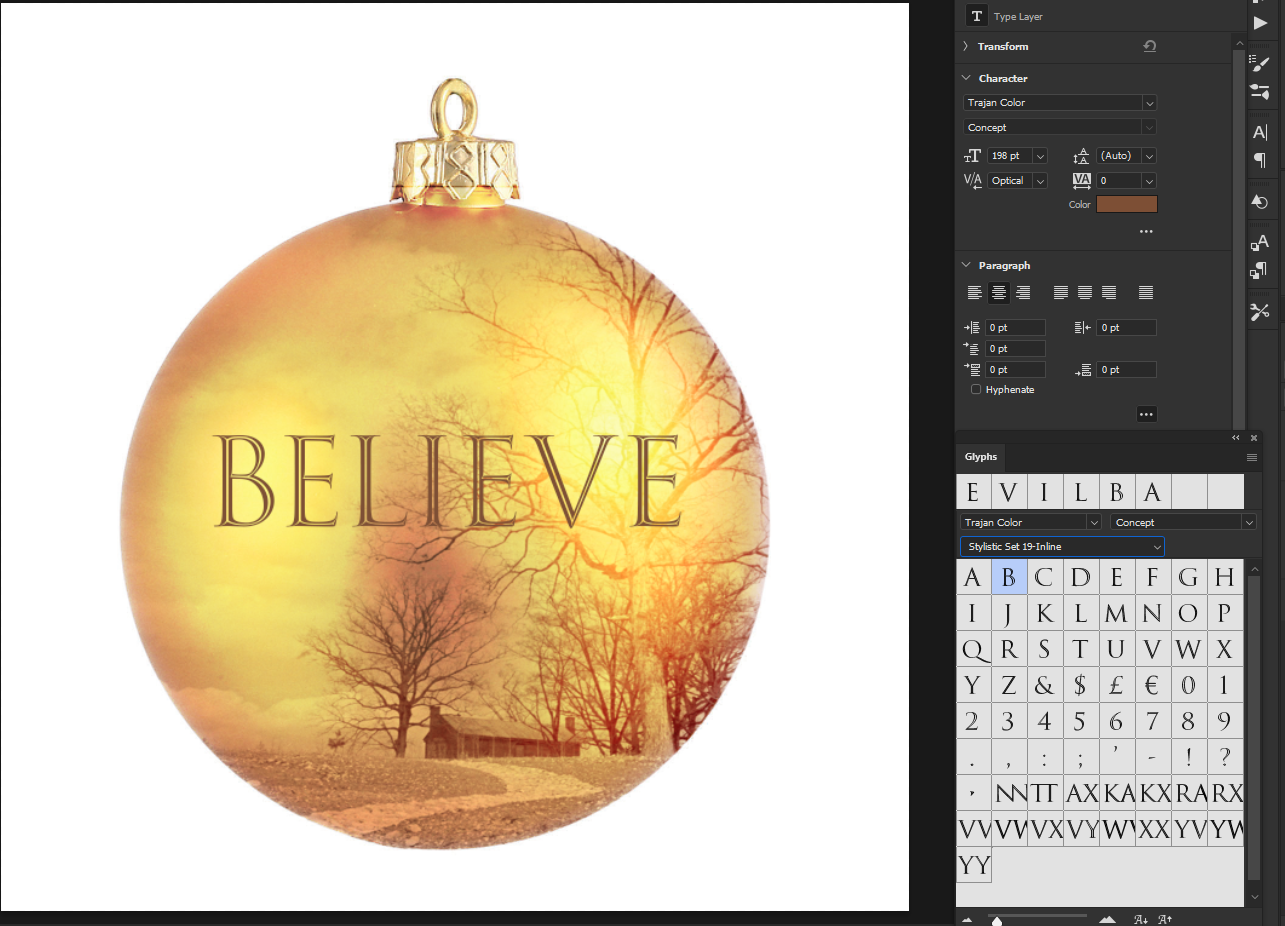This screenshot has height=926, width=1285.
Task: Switch to the Glyphs tab
Action: 980,457
